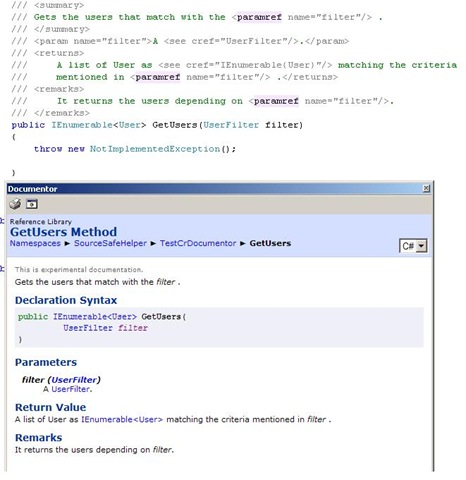Viewport: 466px width, 480px height.
Task: Open the UserFilter link after 'A' in Parameters
Action: [x=71, y=389]
